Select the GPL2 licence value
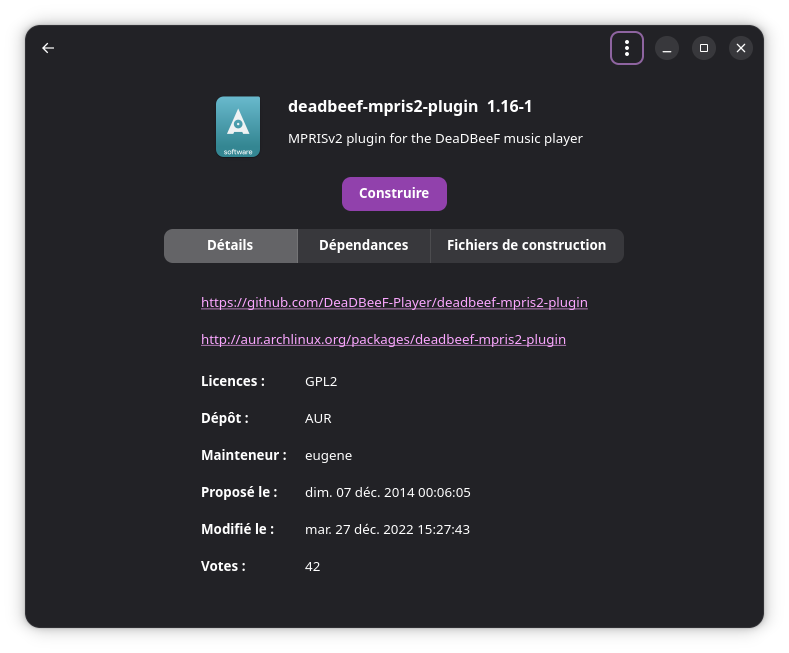 321,381
